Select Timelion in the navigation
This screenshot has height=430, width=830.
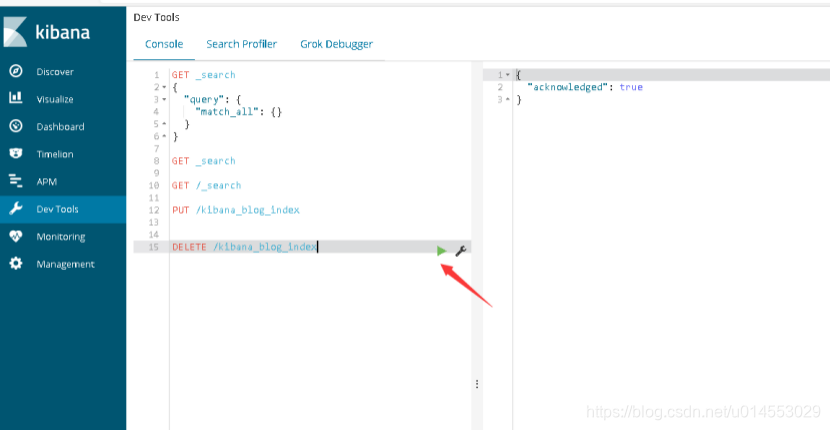point(55,154)
